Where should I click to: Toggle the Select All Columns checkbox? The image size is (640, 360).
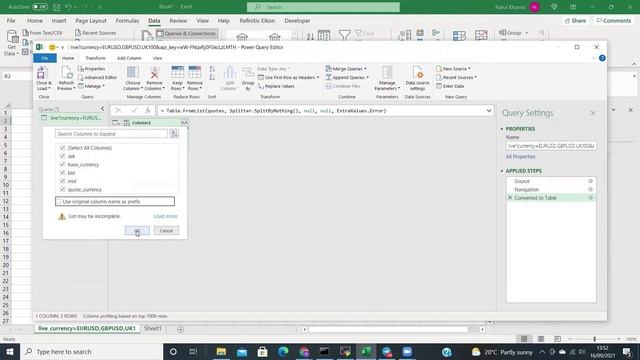tap(62, 148)
